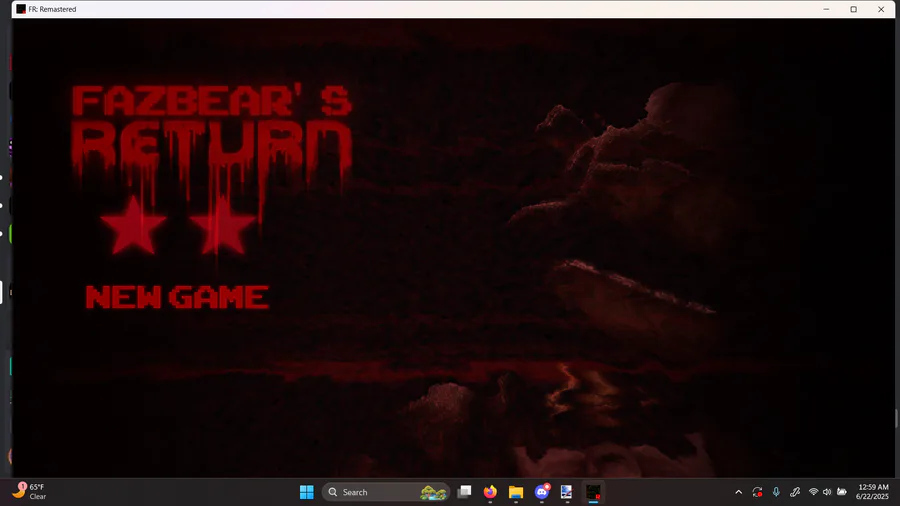Open Discord from the taskbar
The height and width of the screenshot is (506, 900).
(542, 492)
